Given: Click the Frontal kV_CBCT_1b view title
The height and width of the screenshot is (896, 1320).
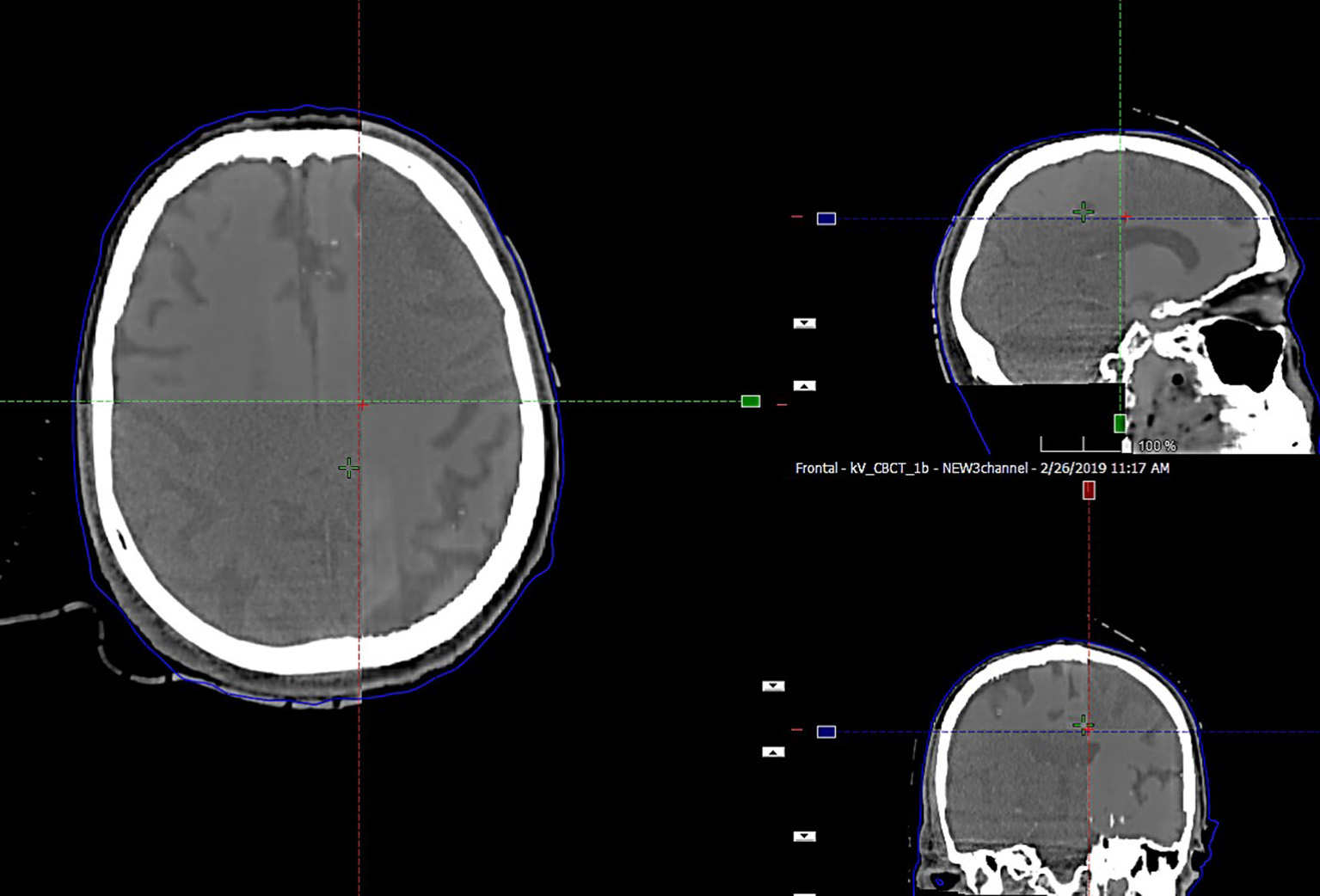Looking at the screenshot, I should point(981,469).
